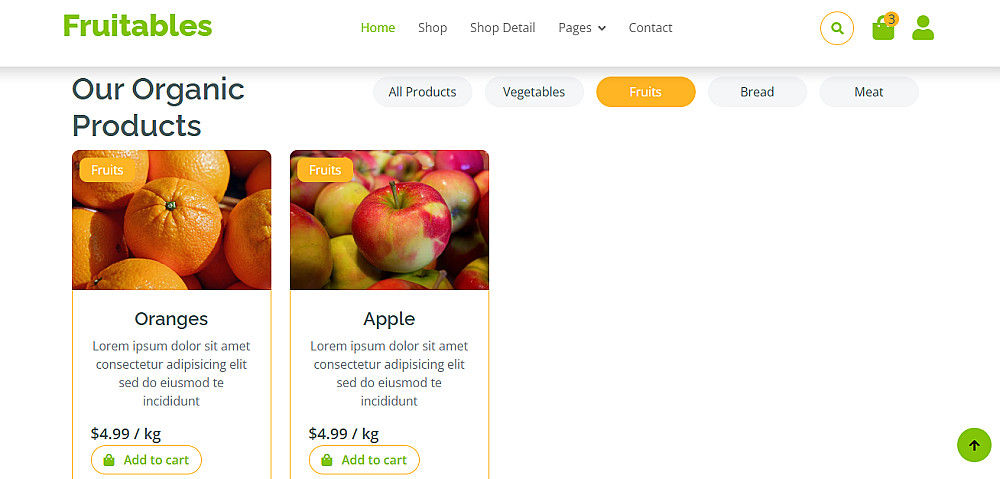Open the shopping bag cart icon
Image resolution: width=1000 pixels, height=479 pixels.
(x=883, y=28)
